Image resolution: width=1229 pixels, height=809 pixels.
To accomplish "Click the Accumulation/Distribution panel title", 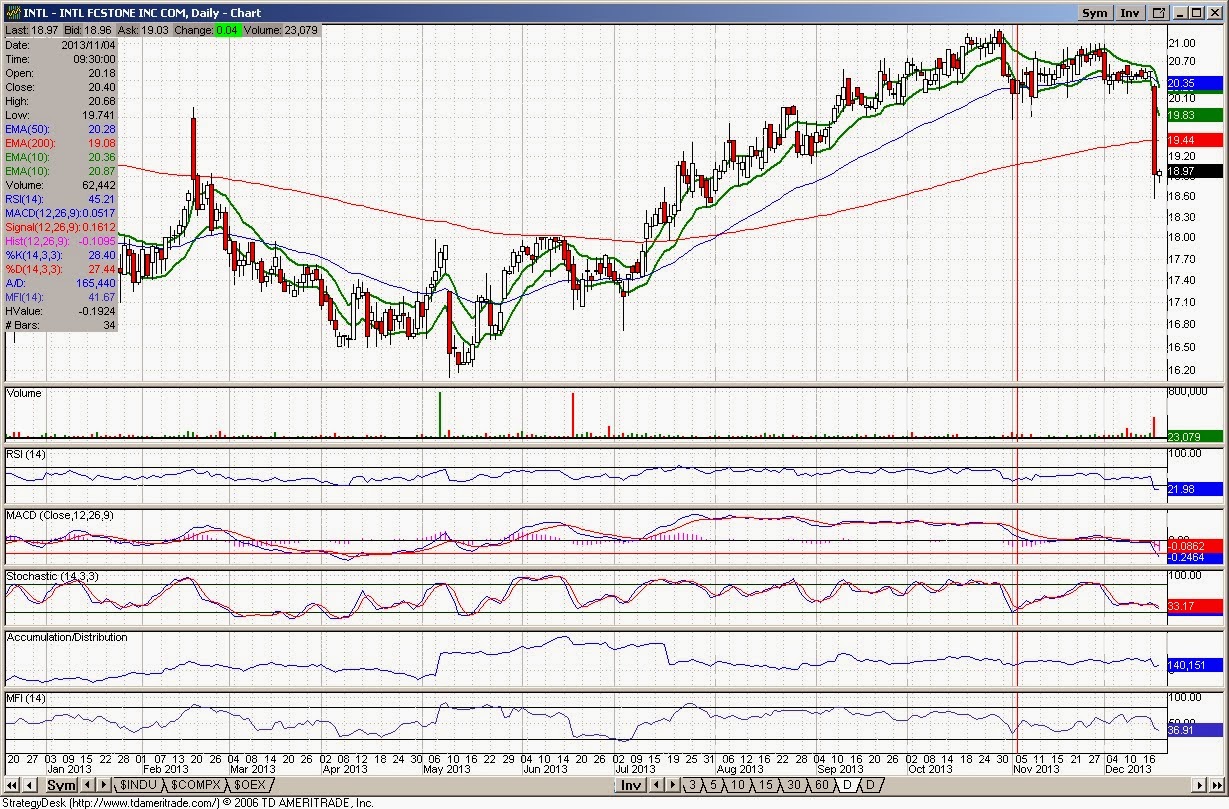I will [x=67, y=637].
